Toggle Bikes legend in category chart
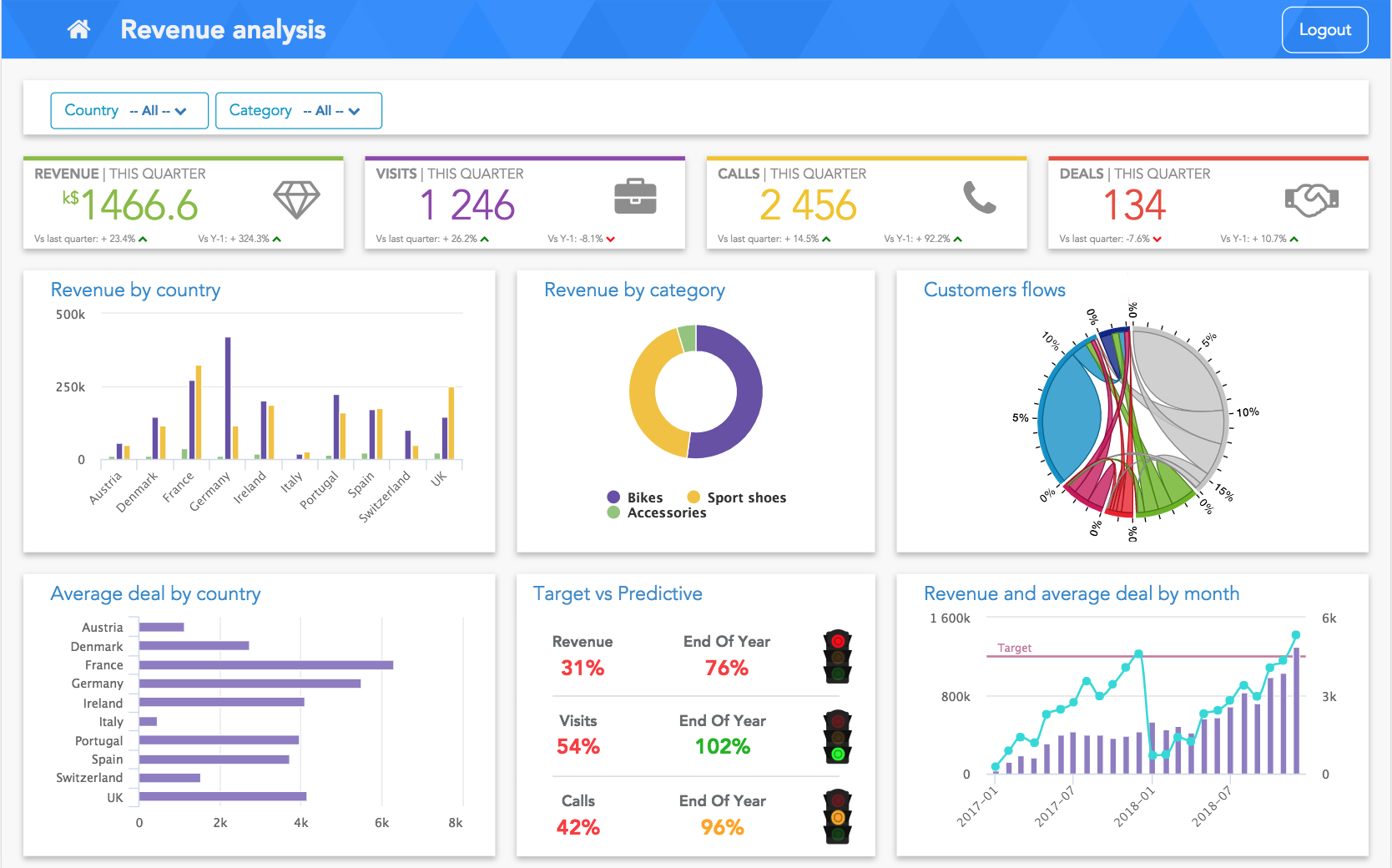The image size is (1392, 868). (635, 497)
